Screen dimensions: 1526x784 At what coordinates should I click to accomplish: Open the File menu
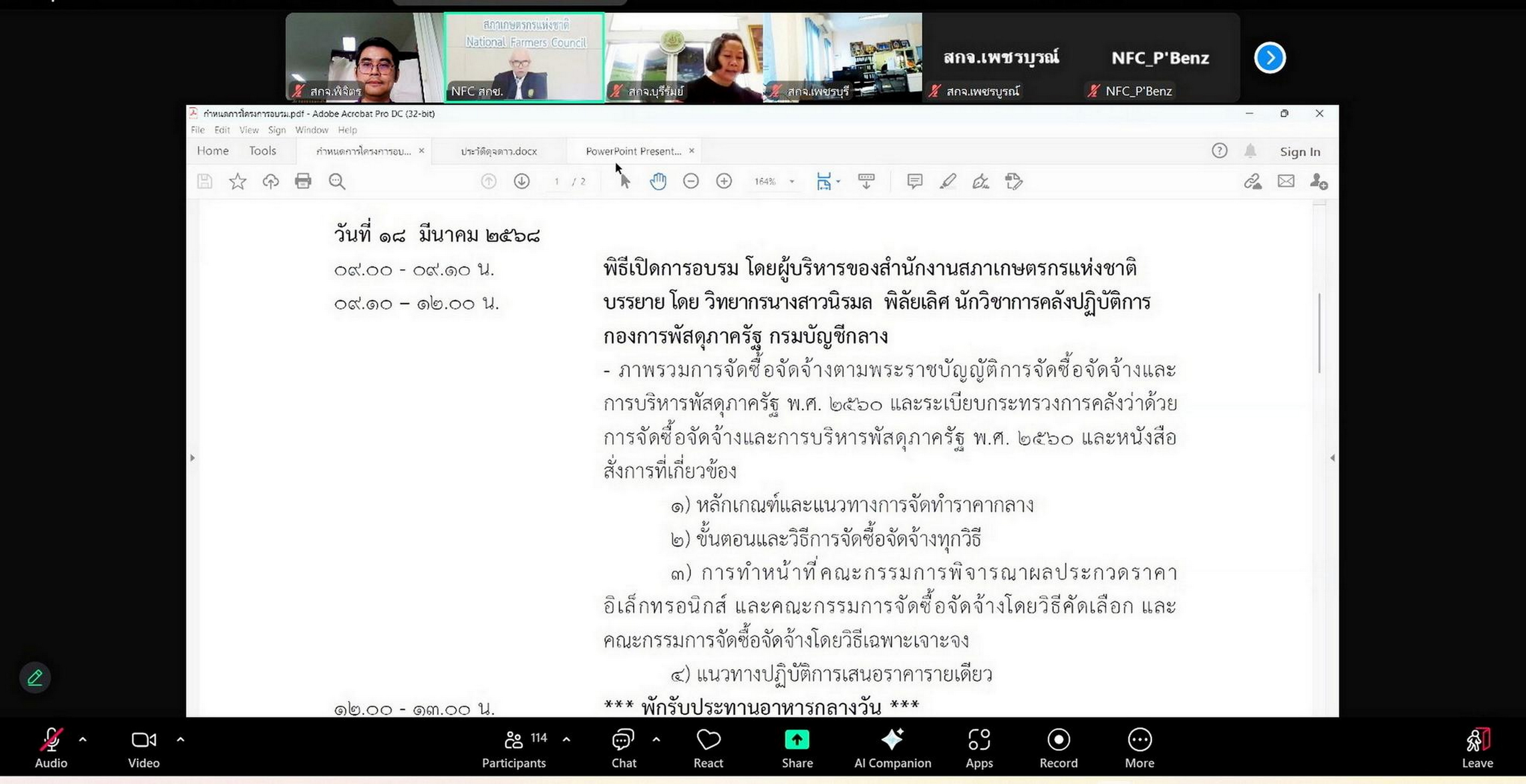198,130
